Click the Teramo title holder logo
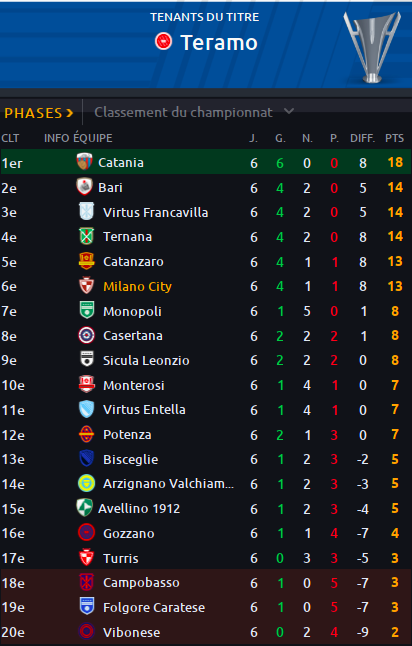The height and width of the screenshot is (646, 412). pyautogui.click(x=163, y=42)
